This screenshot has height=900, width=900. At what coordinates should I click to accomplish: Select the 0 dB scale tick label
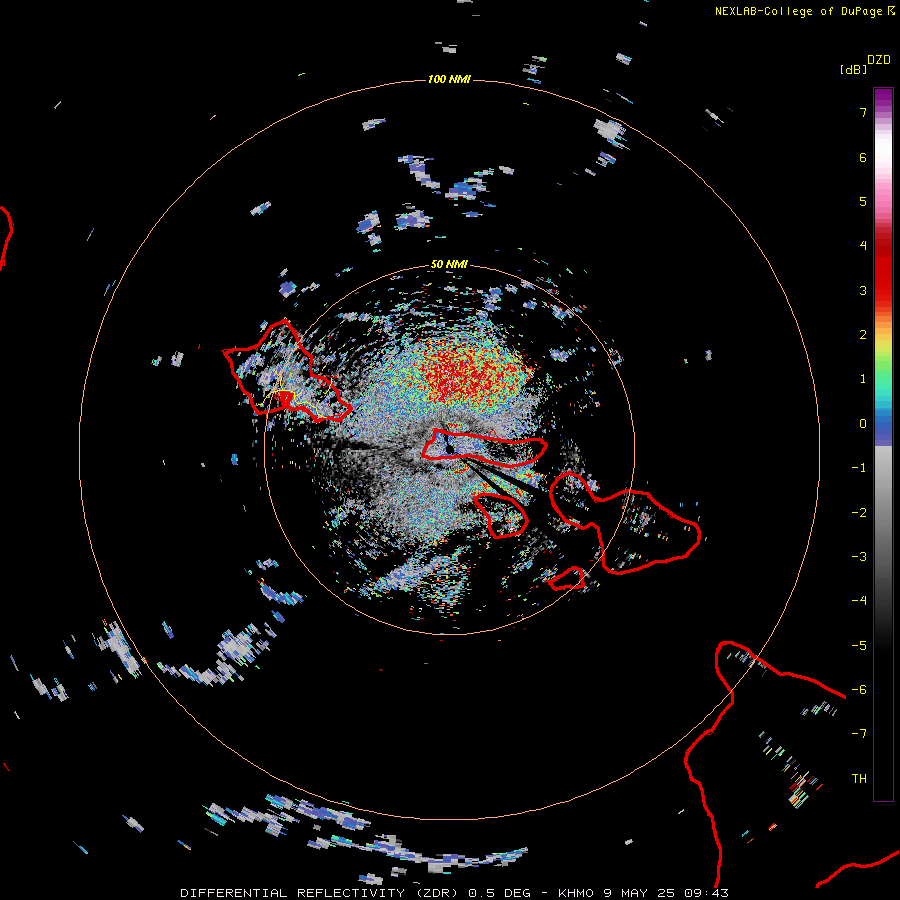point(863,424)
